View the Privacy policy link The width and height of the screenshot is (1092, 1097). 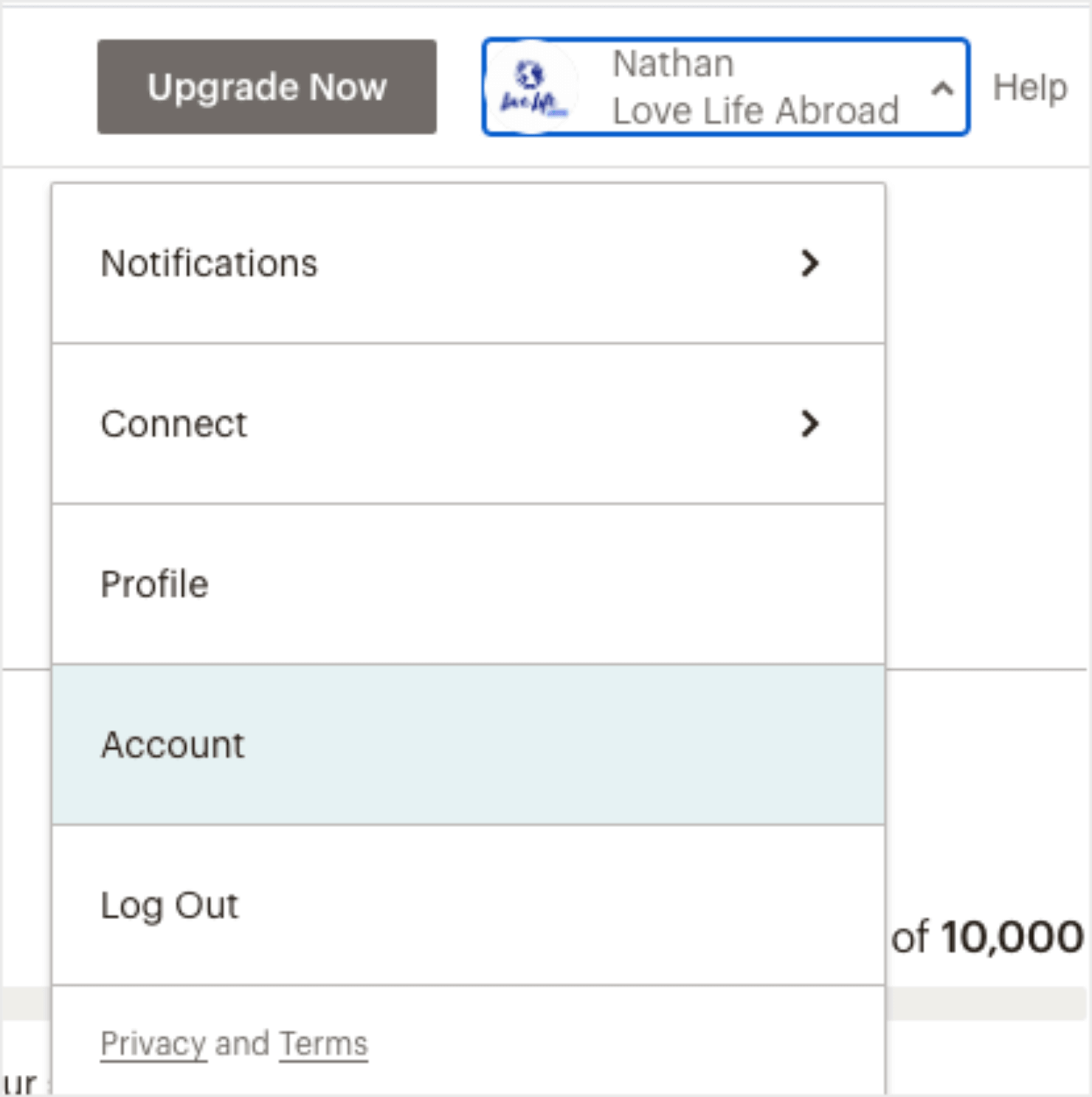(x=153, y=1043)
